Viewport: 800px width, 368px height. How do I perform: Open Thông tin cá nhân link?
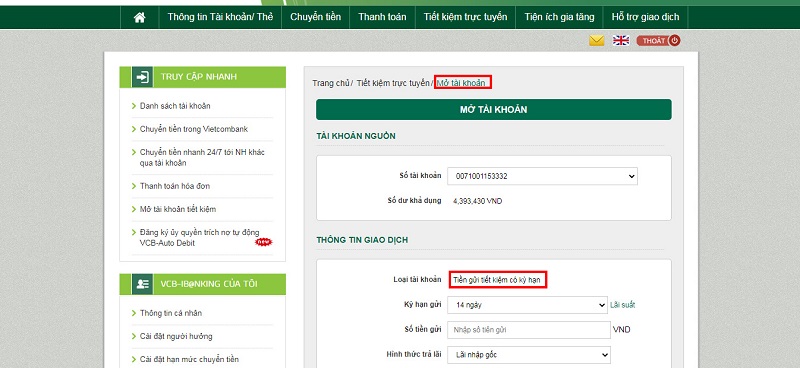(172, 313)
